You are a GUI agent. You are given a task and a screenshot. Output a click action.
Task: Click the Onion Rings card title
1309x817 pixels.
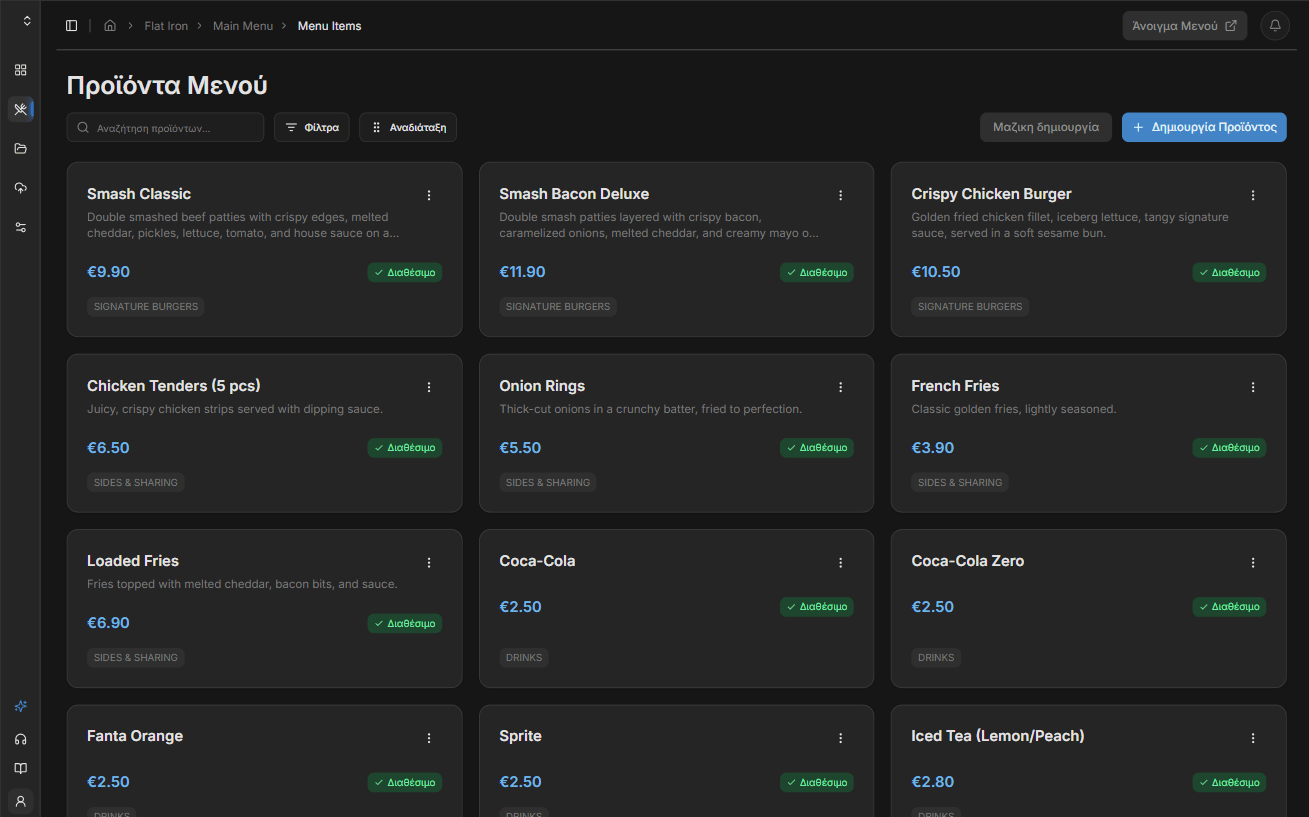pyautogui.click(x=542, y=386)
